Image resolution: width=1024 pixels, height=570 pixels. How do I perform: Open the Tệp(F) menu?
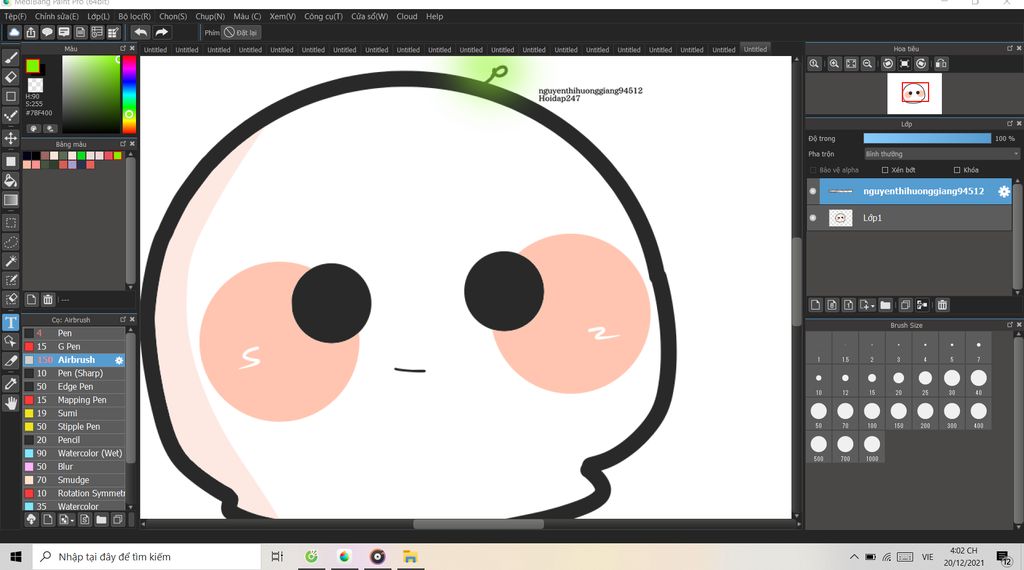click(16, 16)
